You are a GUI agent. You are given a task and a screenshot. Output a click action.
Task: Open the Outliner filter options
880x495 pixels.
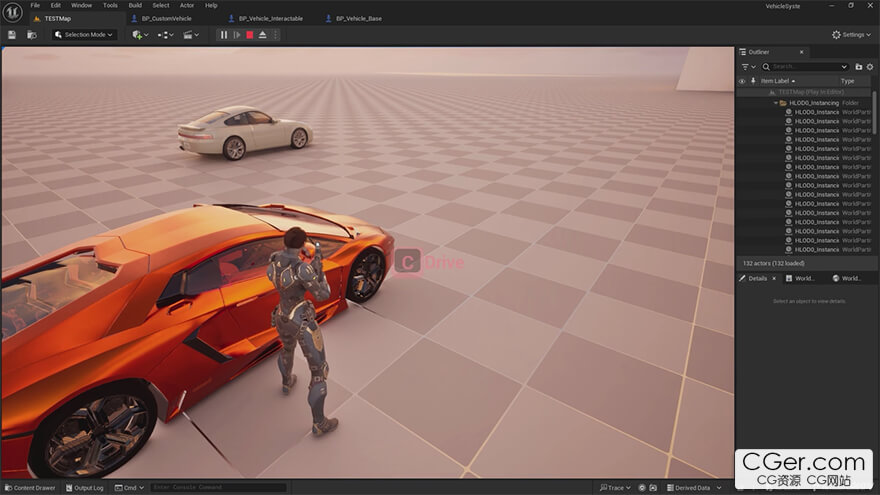pos(748,67)
